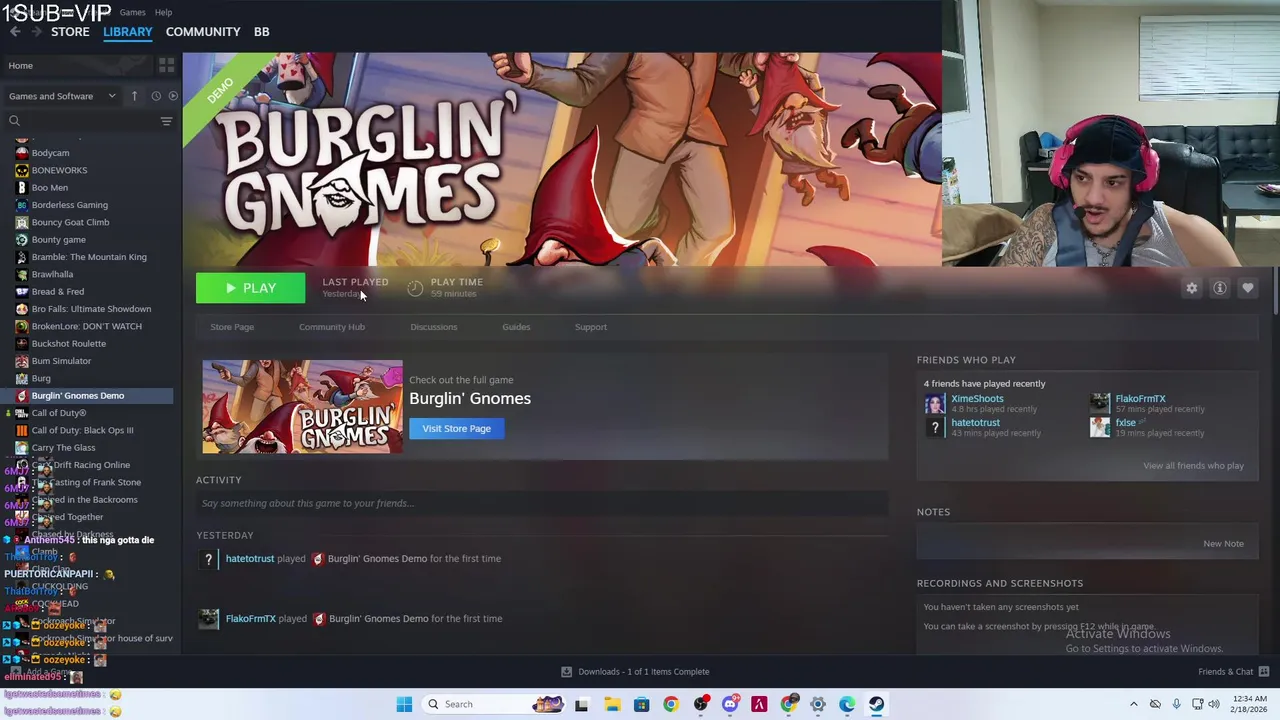
Task: Click the green Play button
Action: 250,288
